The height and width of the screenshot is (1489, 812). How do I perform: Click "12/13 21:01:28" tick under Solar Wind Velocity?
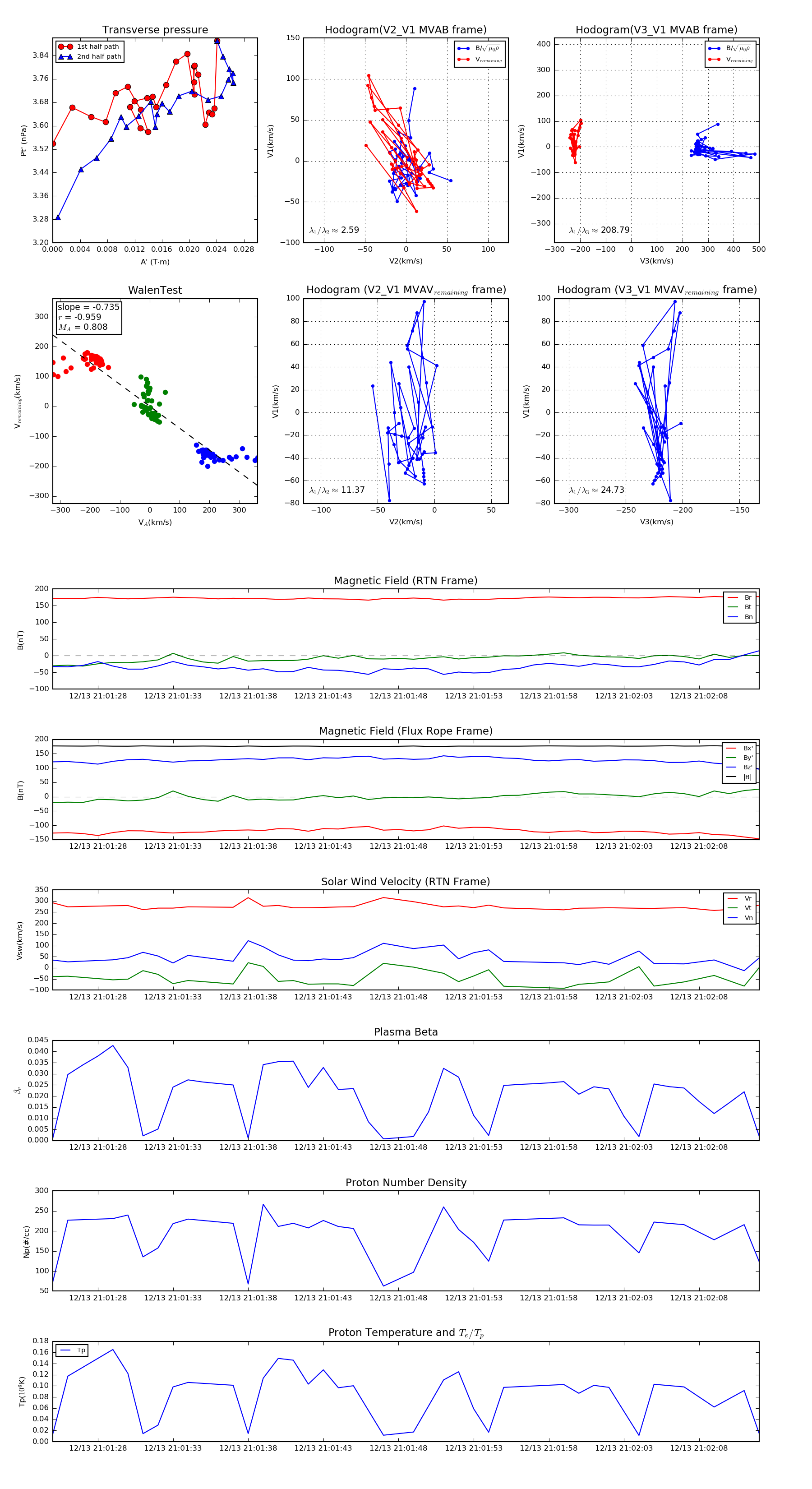click(98, 997)
